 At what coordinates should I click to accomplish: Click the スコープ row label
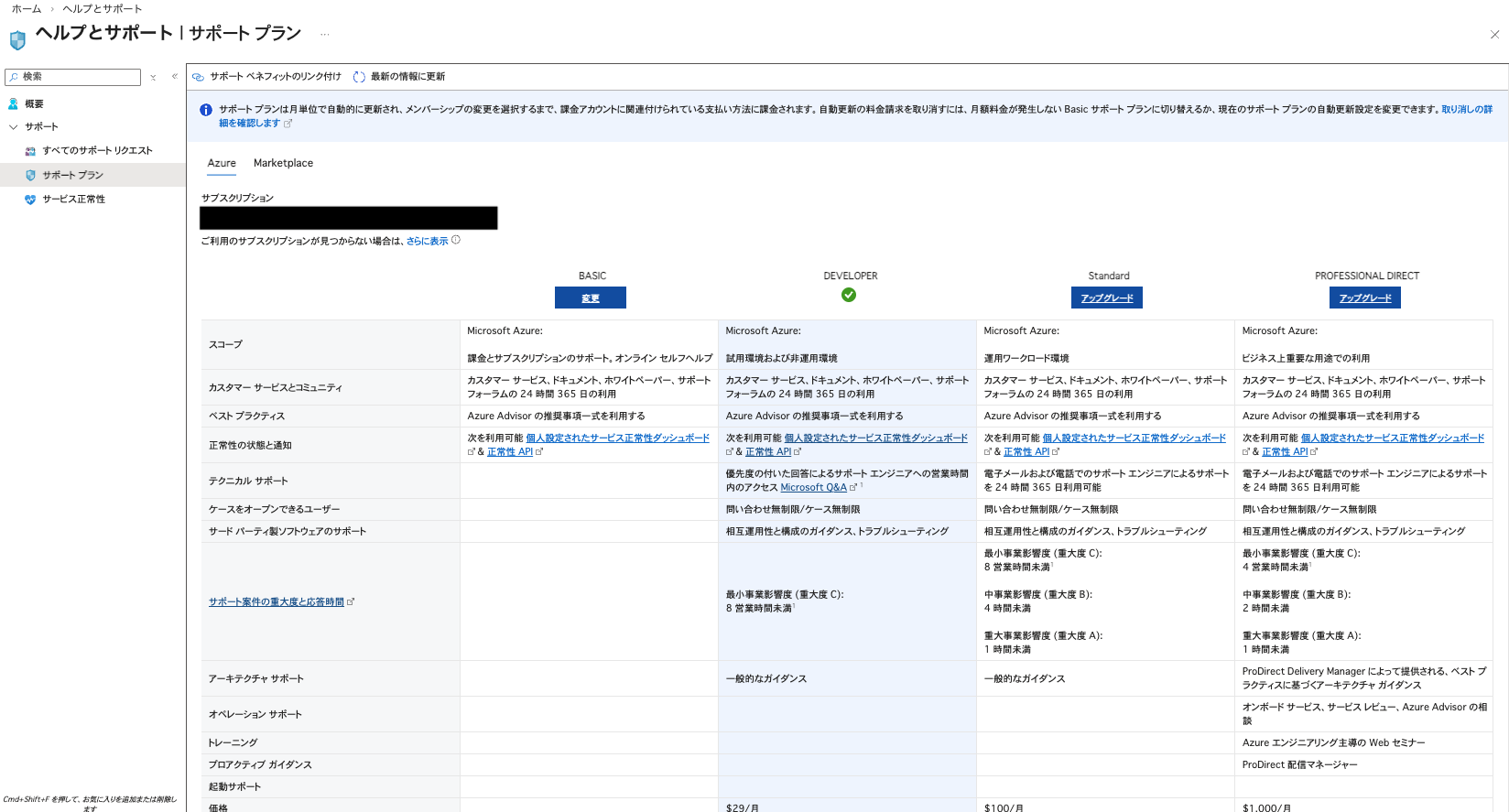[x=225, y=344]
